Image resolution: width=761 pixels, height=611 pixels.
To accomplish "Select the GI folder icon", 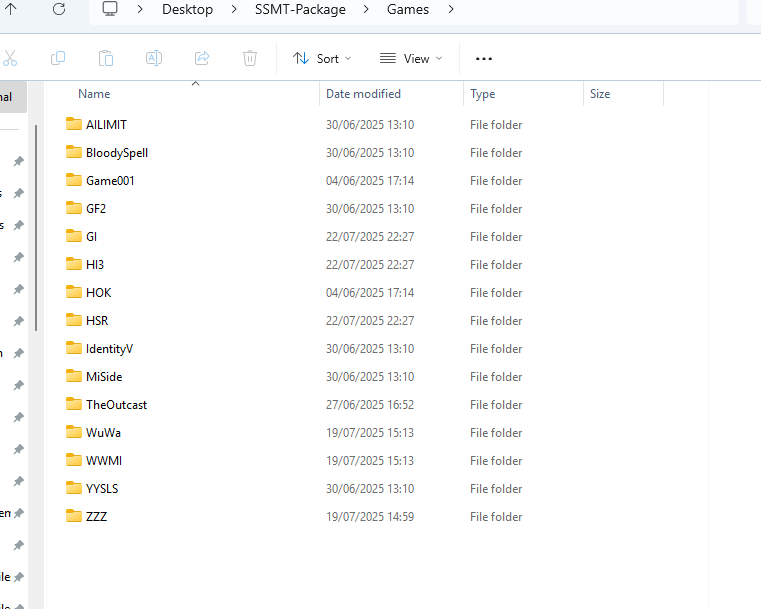I will (74, 236).
